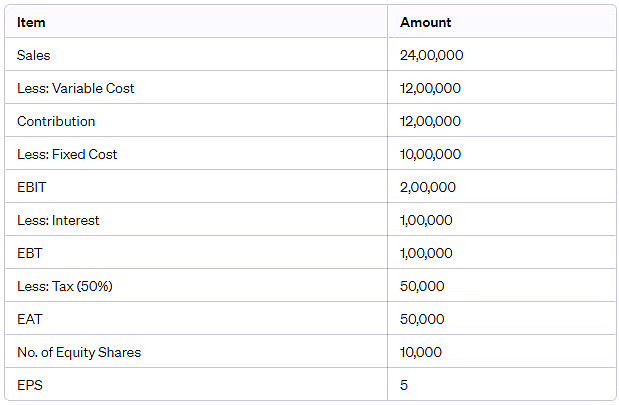The height and width of the screenshot is (405, 619).
Task: Click the Sales amount 24,00,000
Action: click(431, 55)
